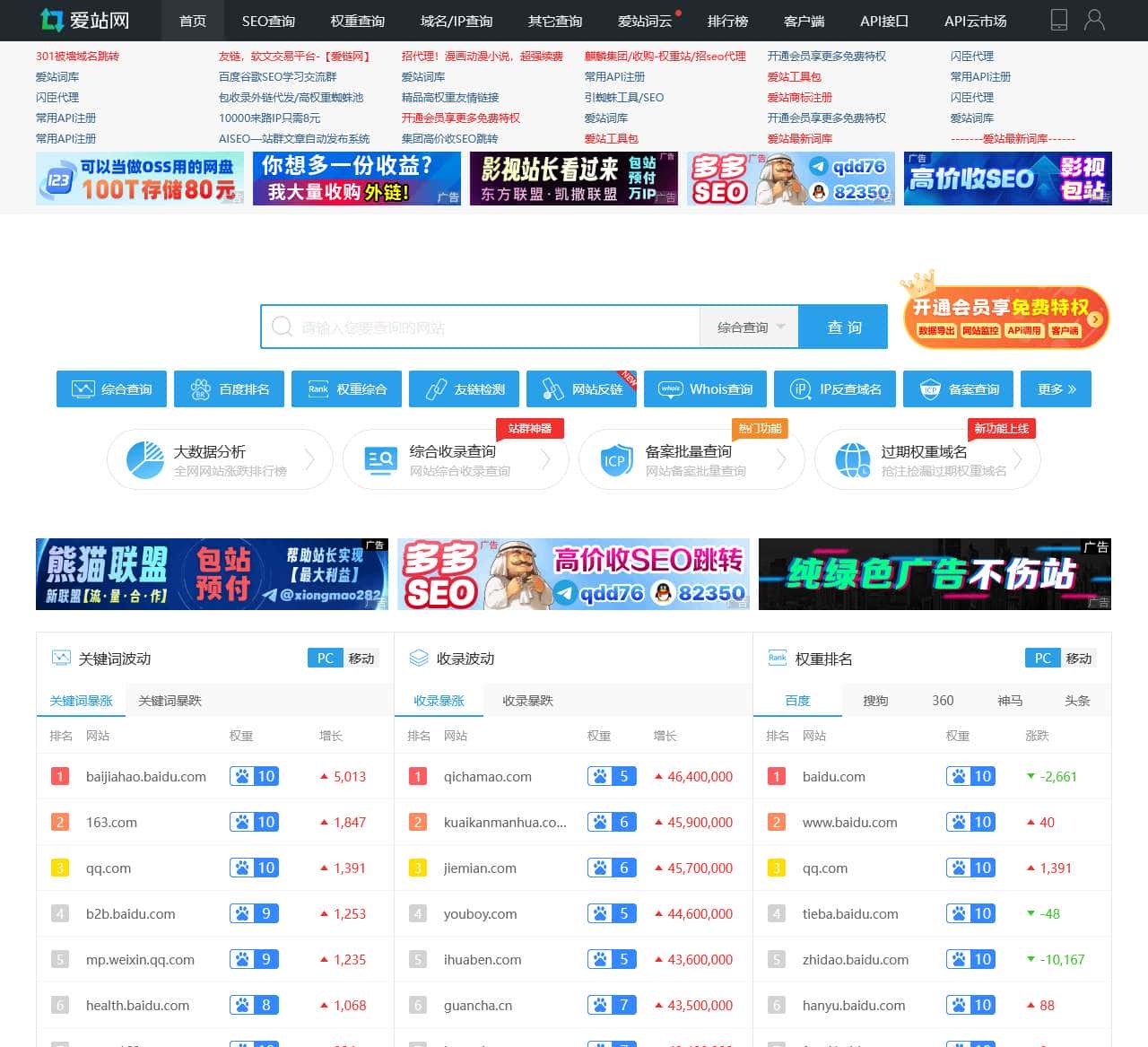Click weight badge 7 for guancha.cn
The height and width of the screenshot is (1047, 1148).
point(612,1005)
